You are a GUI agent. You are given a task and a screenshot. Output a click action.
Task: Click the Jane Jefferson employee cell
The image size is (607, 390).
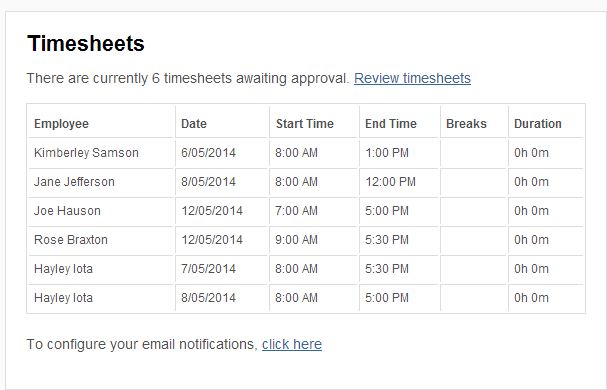click(101, 182)
